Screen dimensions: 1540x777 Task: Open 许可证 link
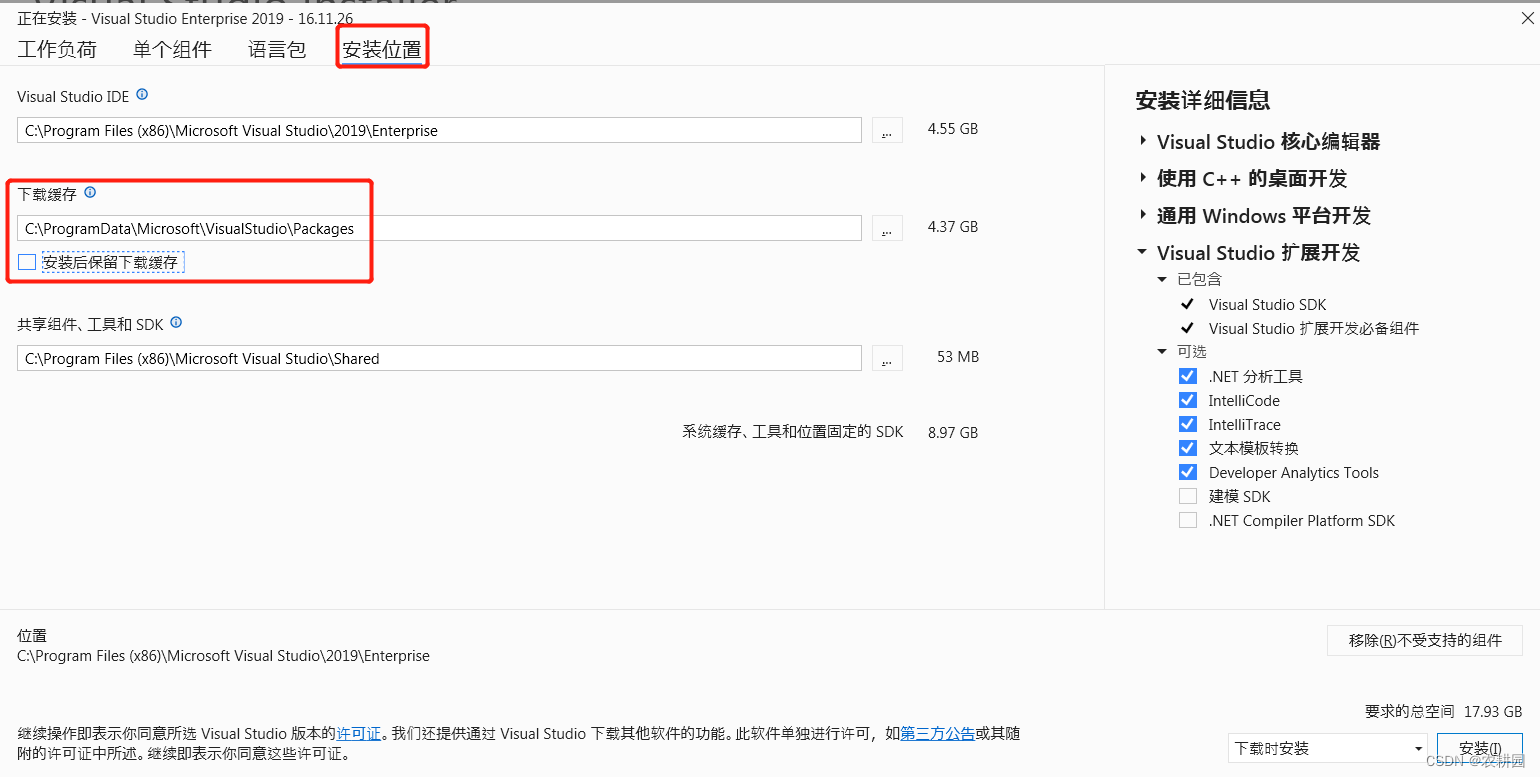pyautogui.click(x=358, y=733)
